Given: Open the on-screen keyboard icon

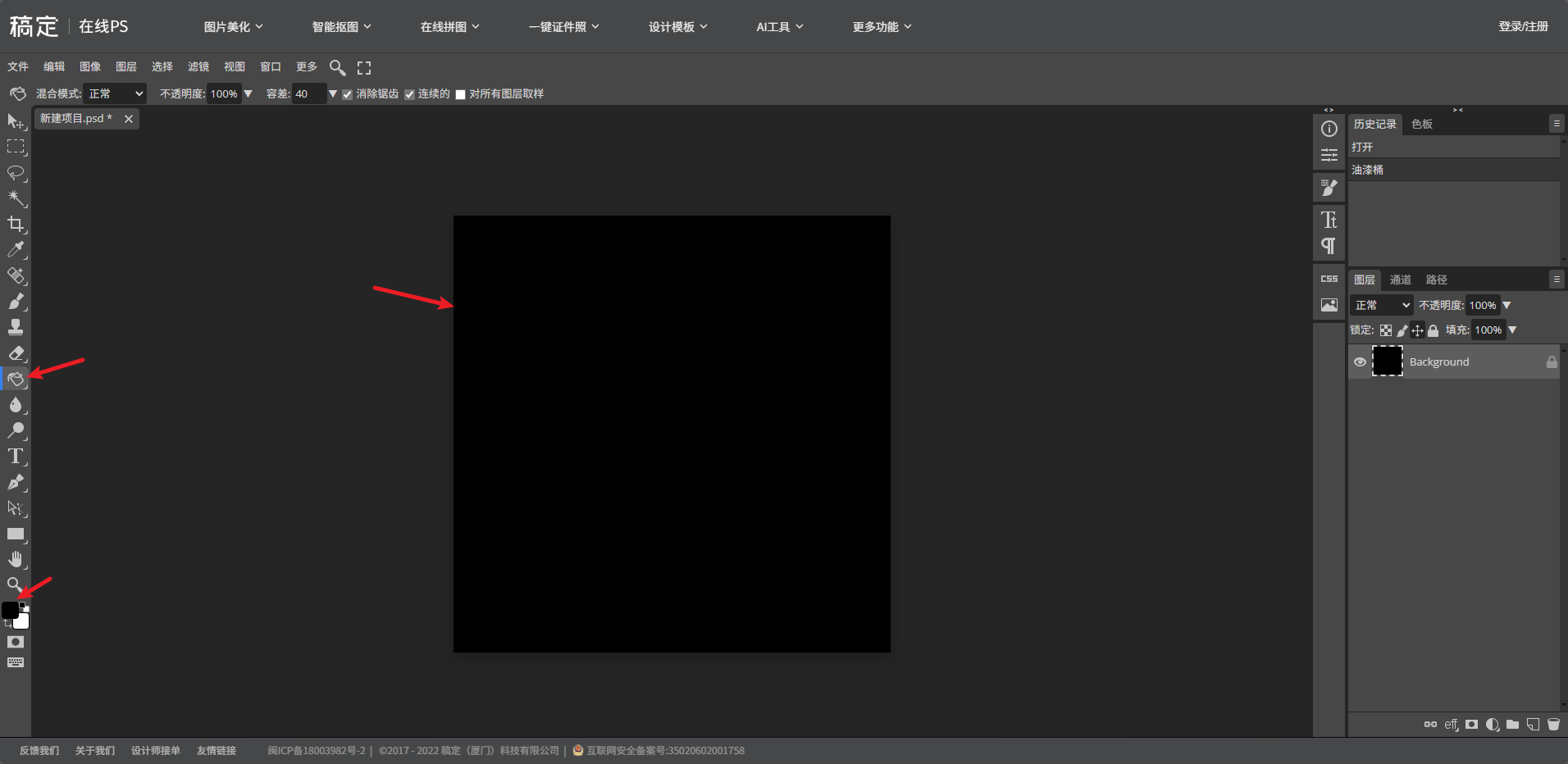Looking at the screenshot, I should pos(16,662).
